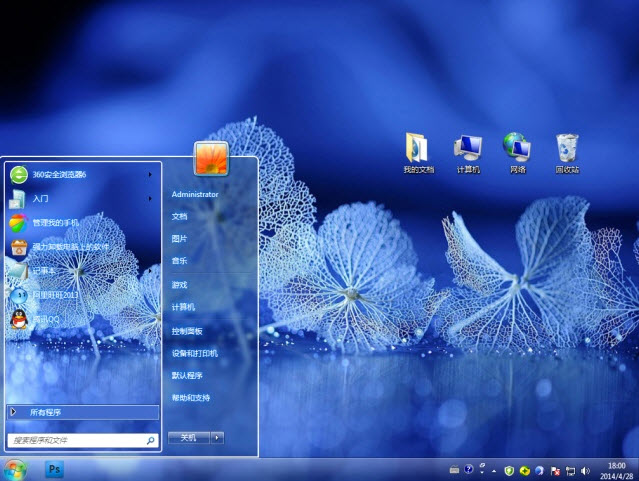Click the volume speaker tray icon
This screenshot has height=481, width=639.
(585, 469)
